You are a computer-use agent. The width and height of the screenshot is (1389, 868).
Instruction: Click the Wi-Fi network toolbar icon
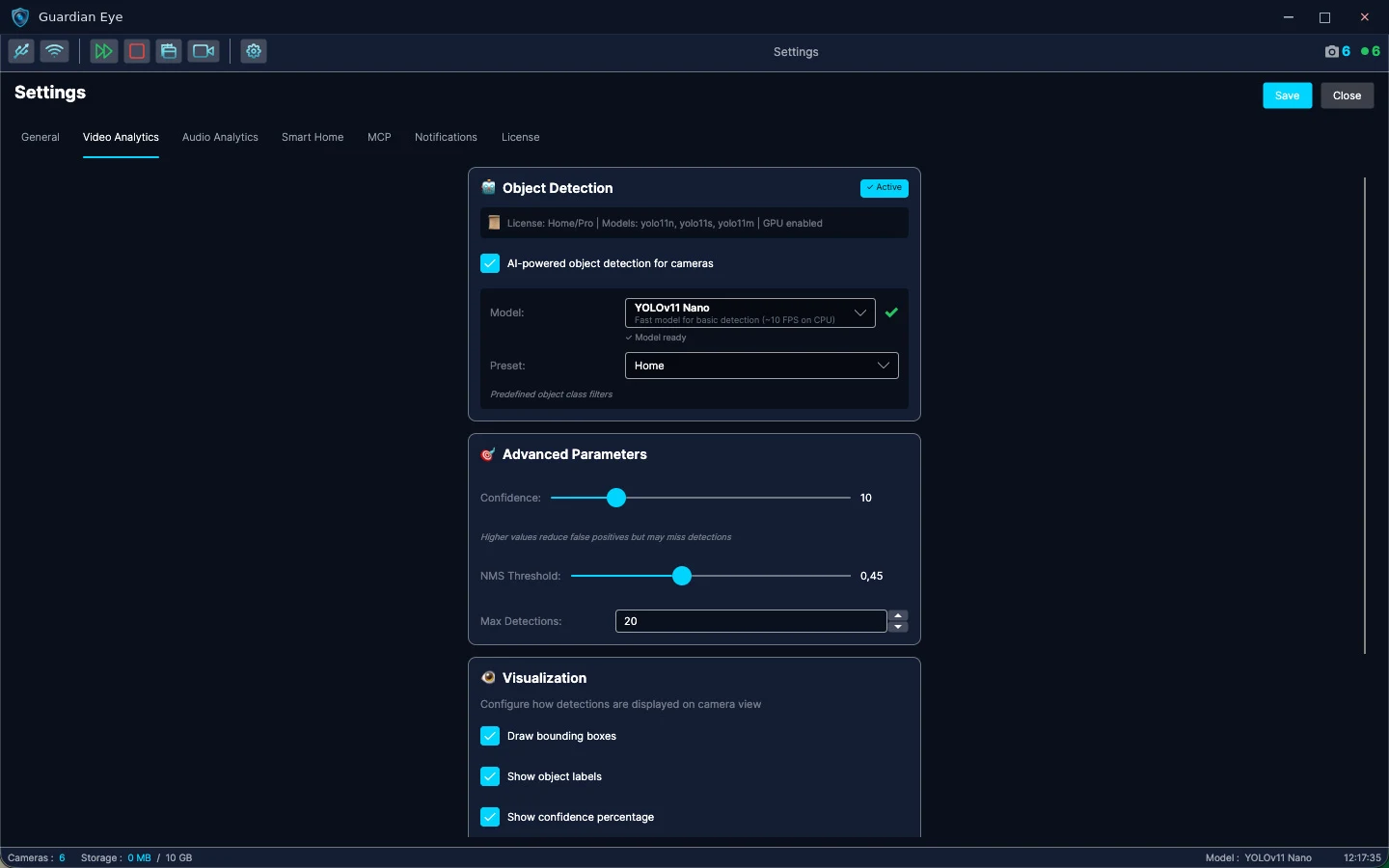point(55,51)
